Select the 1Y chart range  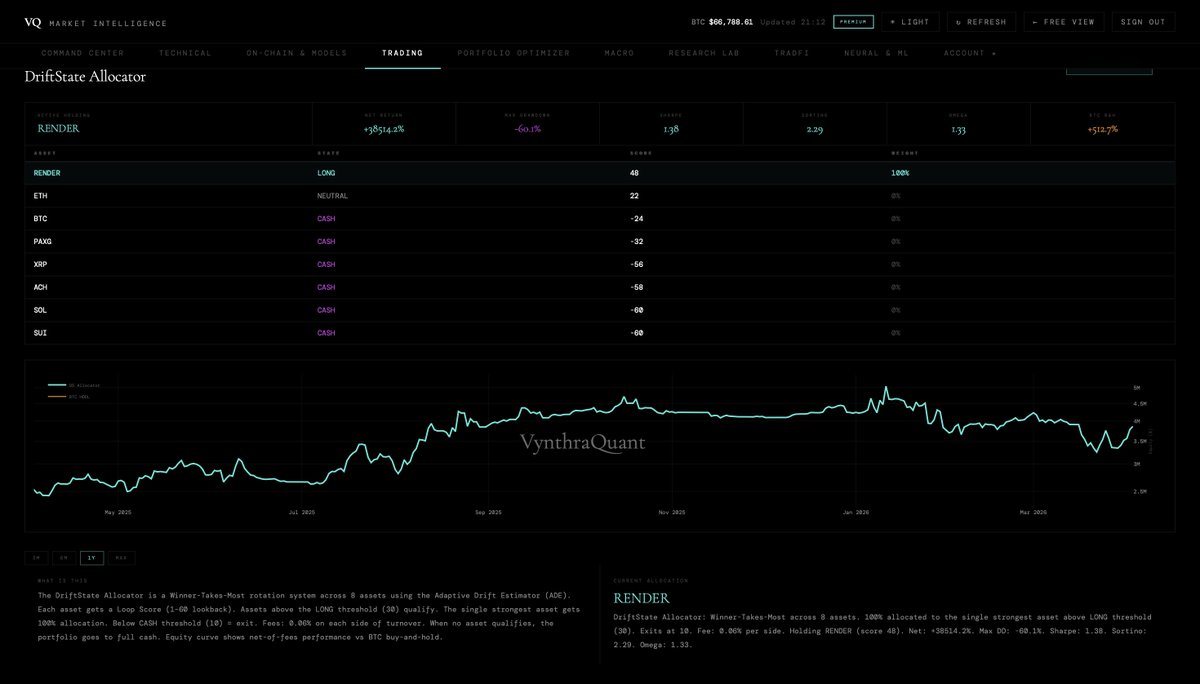tap(92, 559)
